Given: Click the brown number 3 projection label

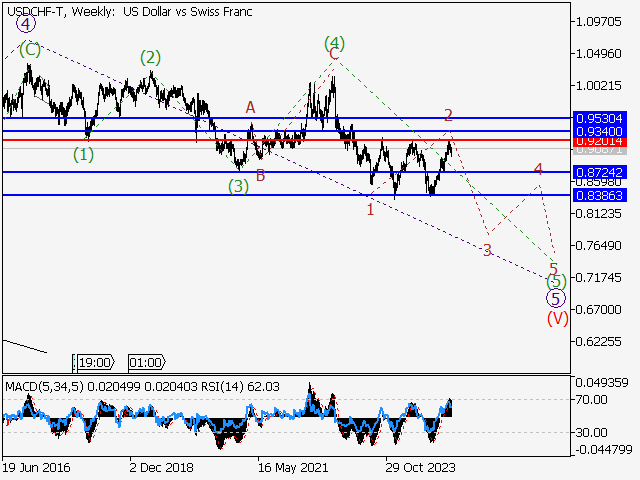Looking at the screenshot, I should [487, 249].
